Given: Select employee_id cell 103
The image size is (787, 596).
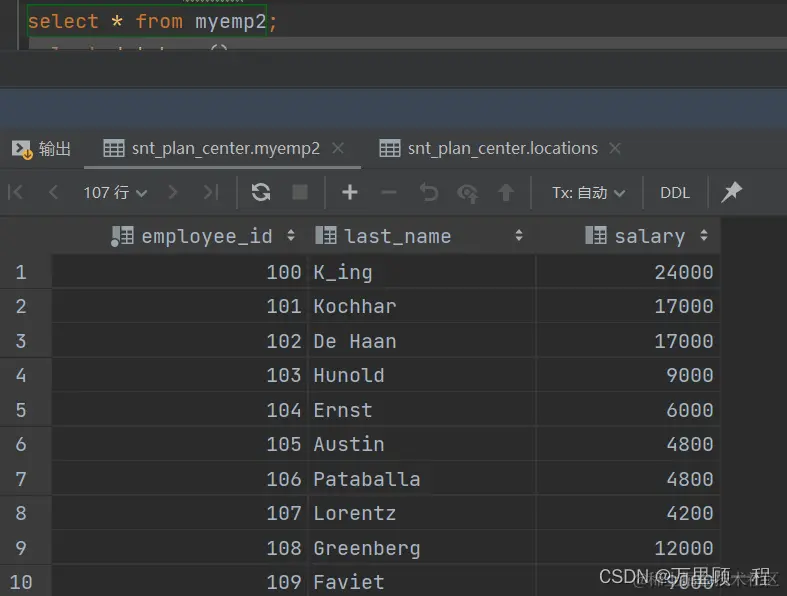Looking at the screenshot, I should (x=179, y=375).
